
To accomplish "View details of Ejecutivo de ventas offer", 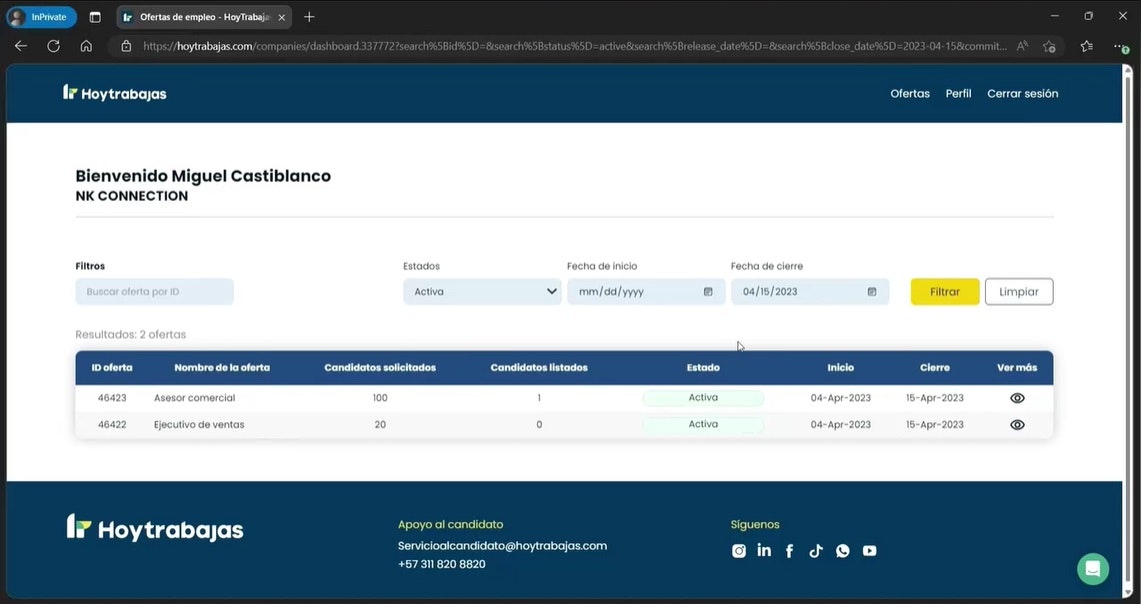I will point(1017,425).
